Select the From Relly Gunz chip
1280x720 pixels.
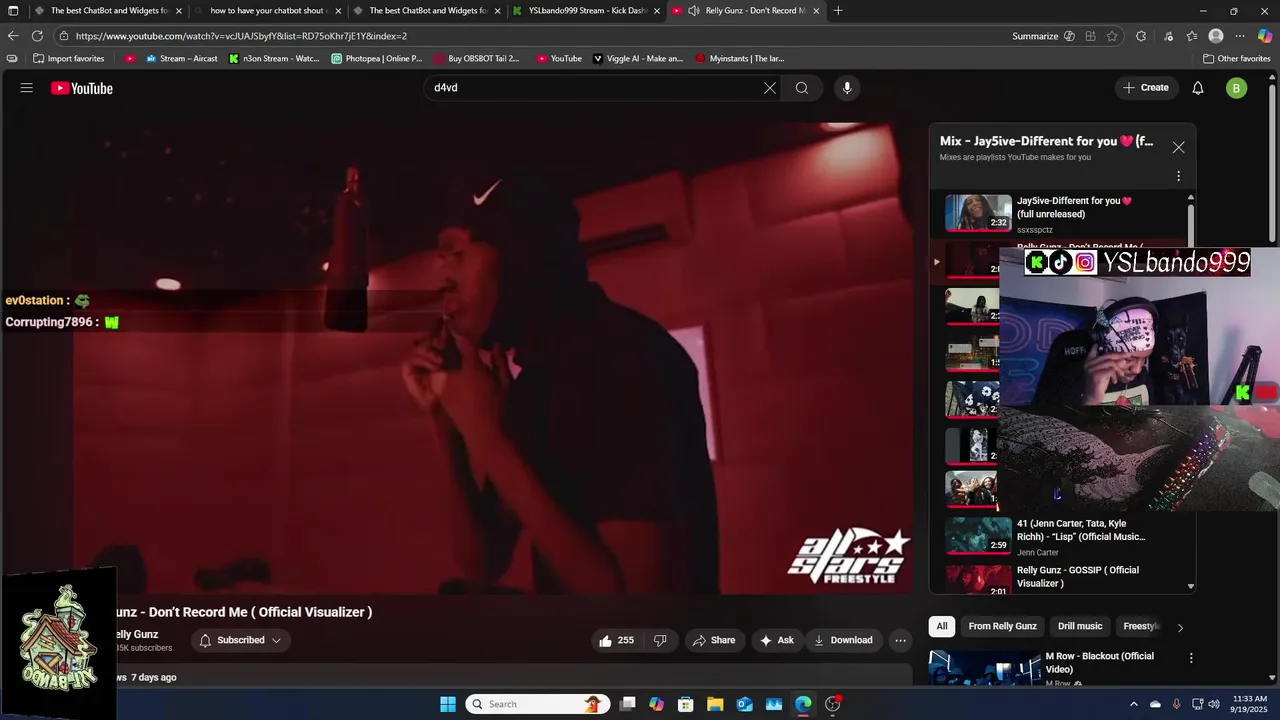coord(1002,626)
